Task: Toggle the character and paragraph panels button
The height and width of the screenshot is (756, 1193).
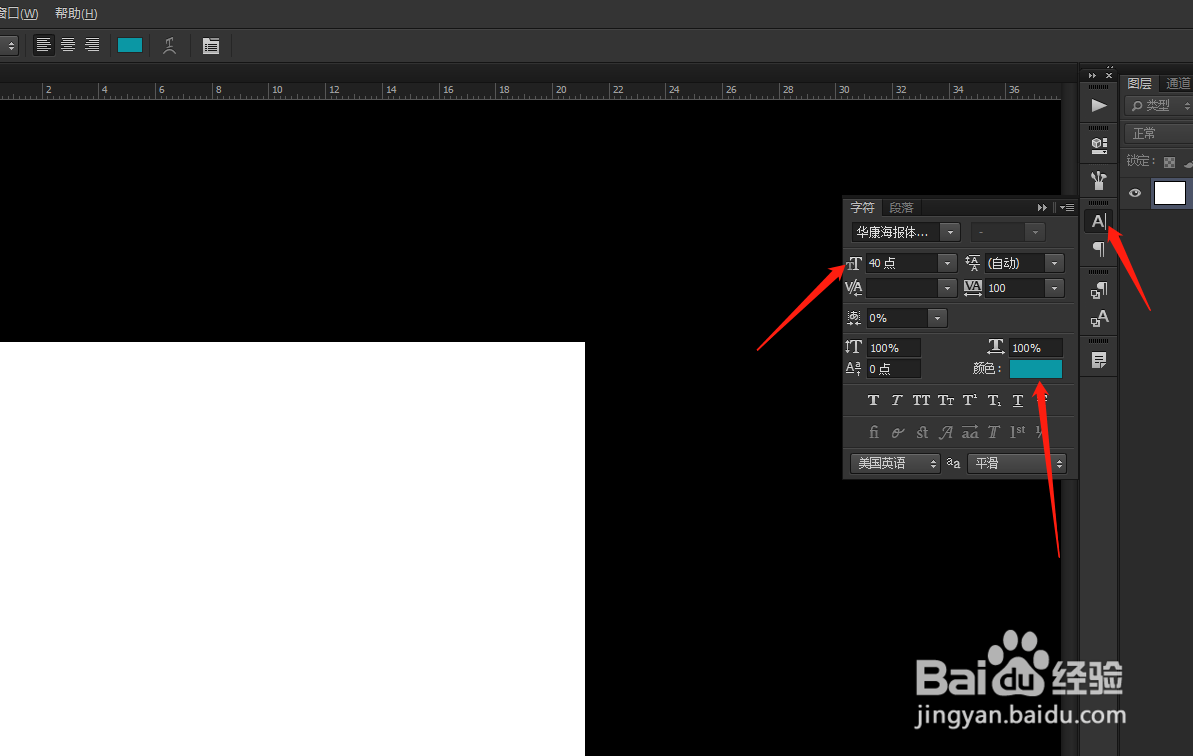Action: tap(211, 46)
